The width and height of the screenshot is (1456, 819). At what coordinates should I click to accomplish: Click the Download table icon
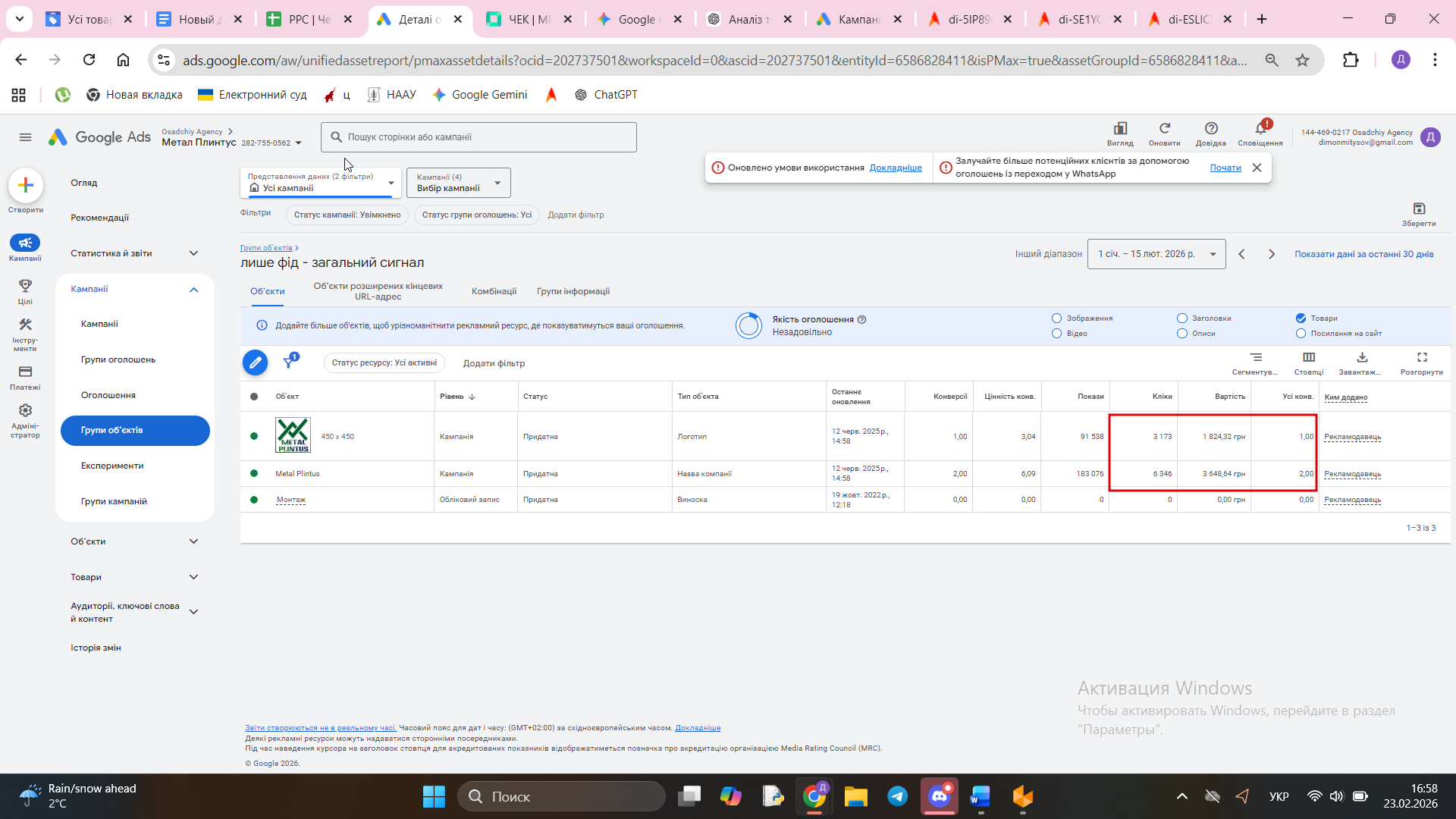(x=1362, y=357)
